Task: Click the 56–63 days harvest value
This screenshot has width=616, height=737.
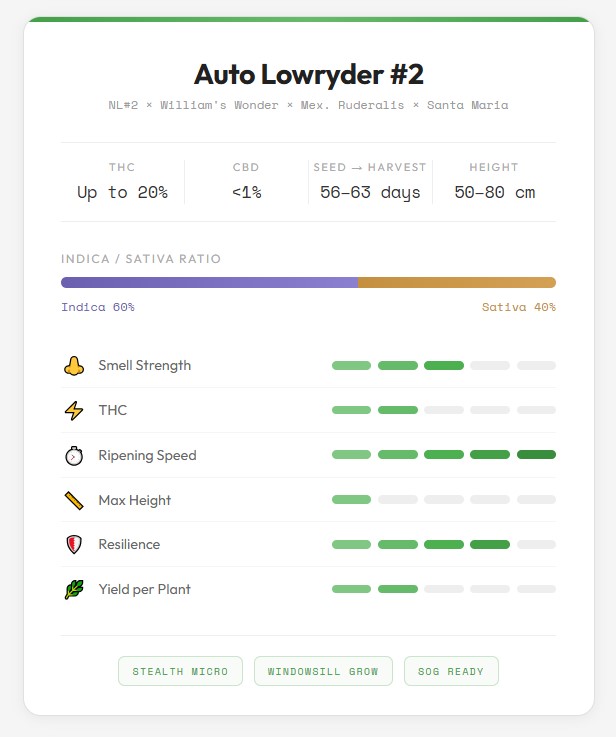Action: tap(370, 192)
